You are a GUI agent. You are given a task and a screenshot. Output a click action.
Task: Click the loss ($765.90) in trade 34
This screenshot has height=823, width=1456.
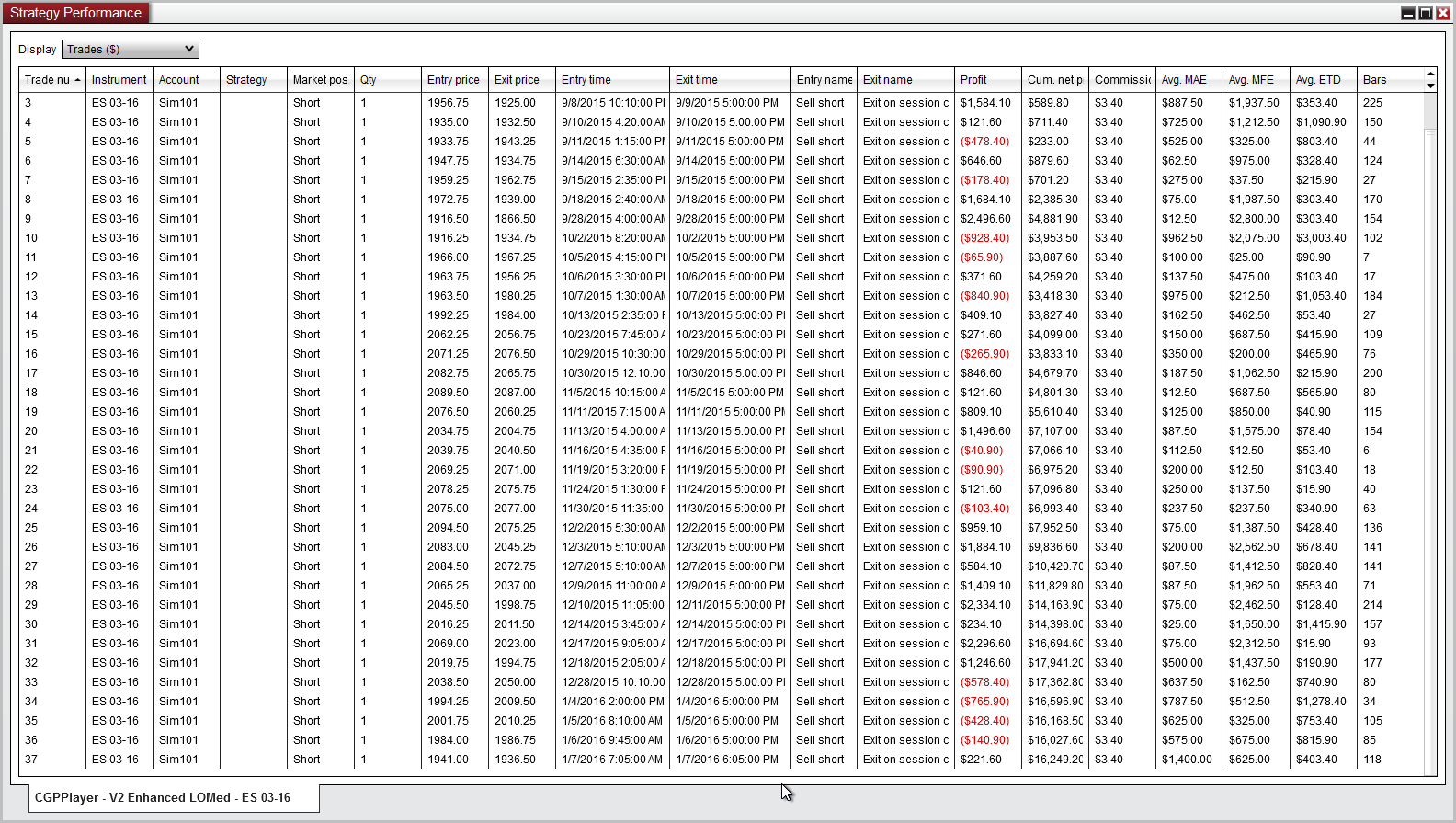tap(984, 702)
